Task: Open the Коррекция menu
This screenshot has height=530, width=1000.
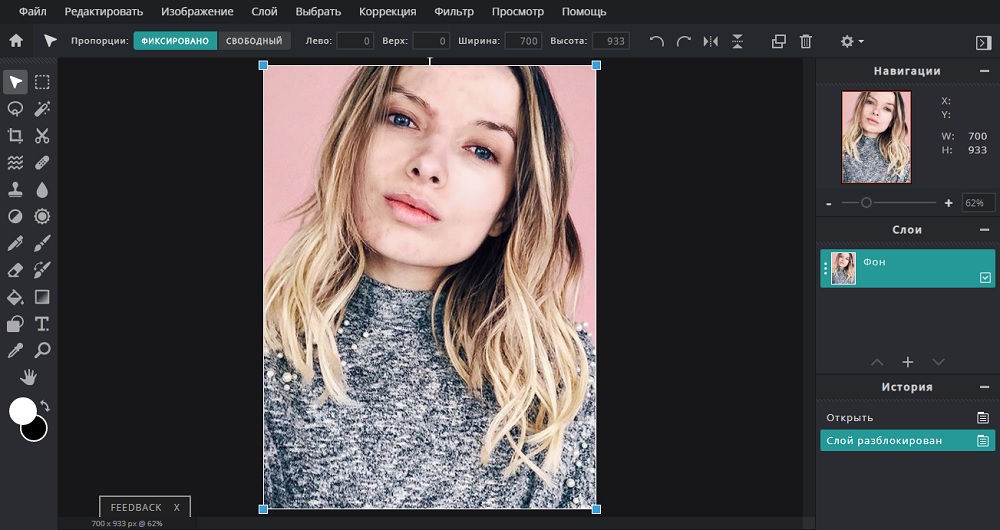Action: [x=387, y=12]
